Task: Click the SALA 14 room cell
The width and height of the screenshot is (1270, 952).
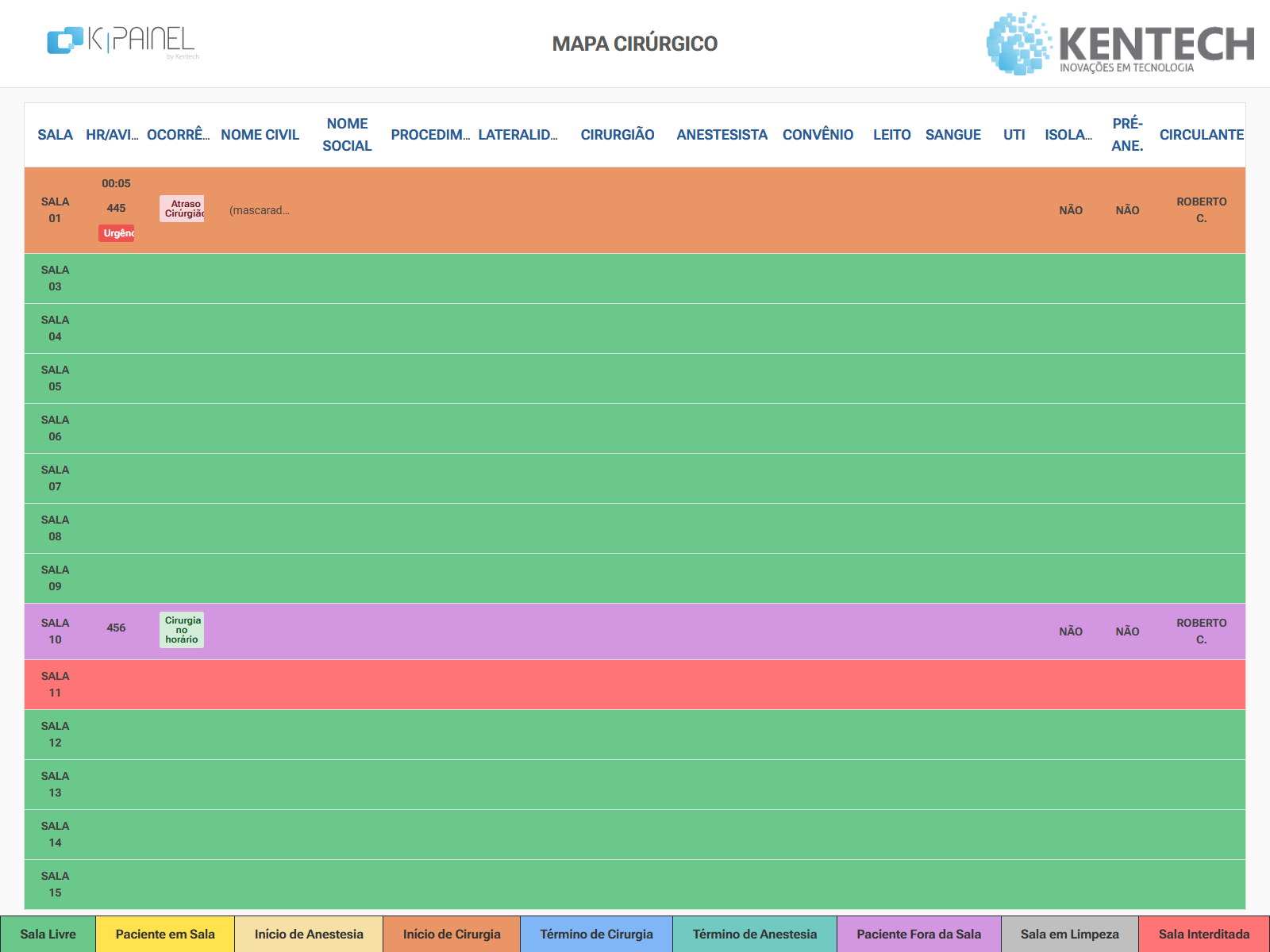Action: pos(55,835)
